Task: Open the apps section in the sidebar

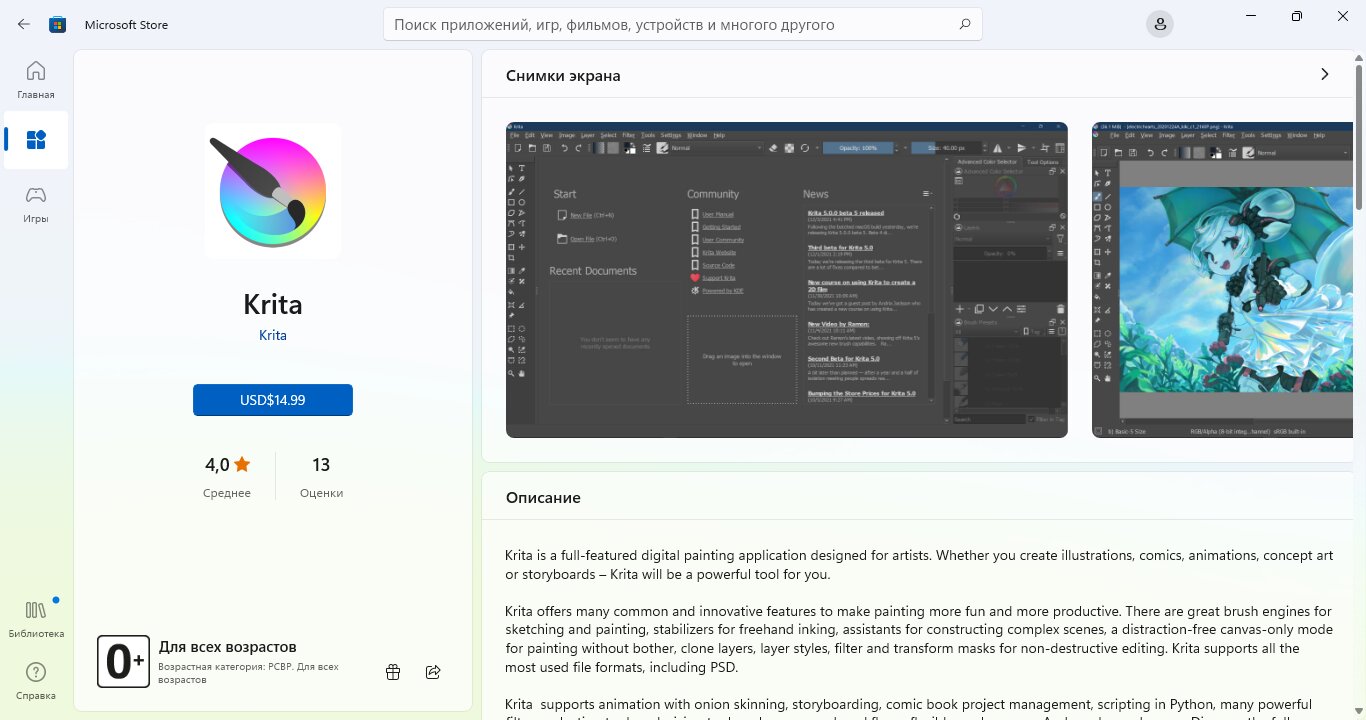Action: (36, 140)
